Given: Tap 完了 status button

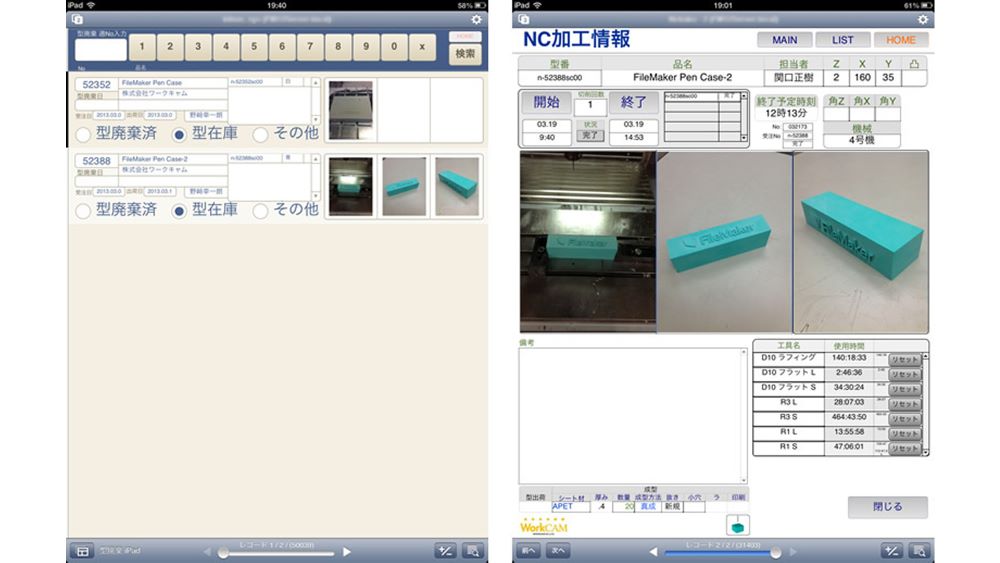Looking at the screenshot, I should tap(591, 135).
